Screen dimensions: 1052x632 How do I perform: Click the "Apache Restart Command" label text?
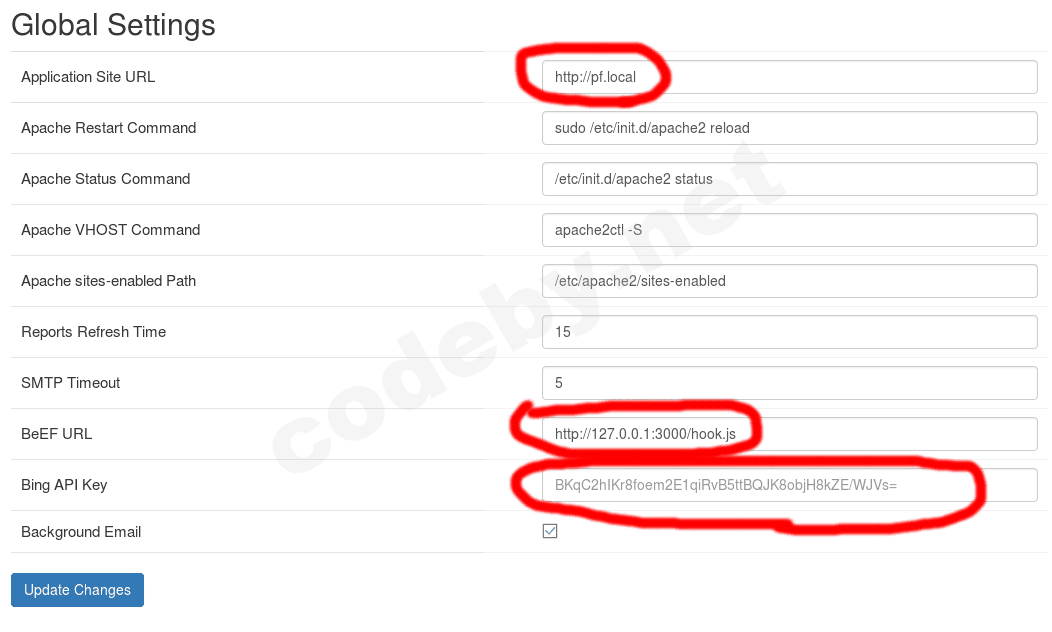tap(108, 128)
